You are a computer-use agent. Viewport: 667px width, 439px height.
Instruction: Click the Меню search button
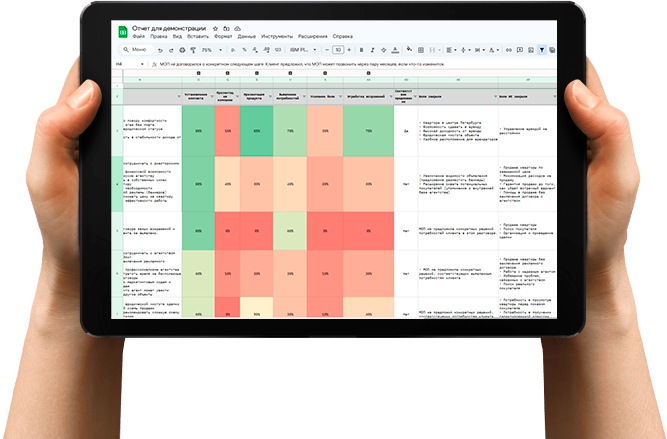pos(135,49)
